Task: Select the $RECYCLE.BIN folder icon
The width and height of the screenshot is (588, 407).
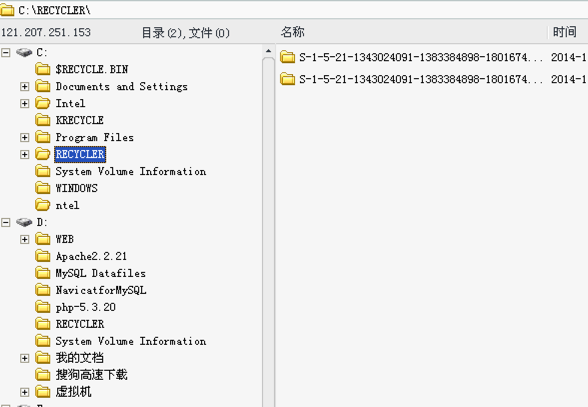Action: pos(43,69)
